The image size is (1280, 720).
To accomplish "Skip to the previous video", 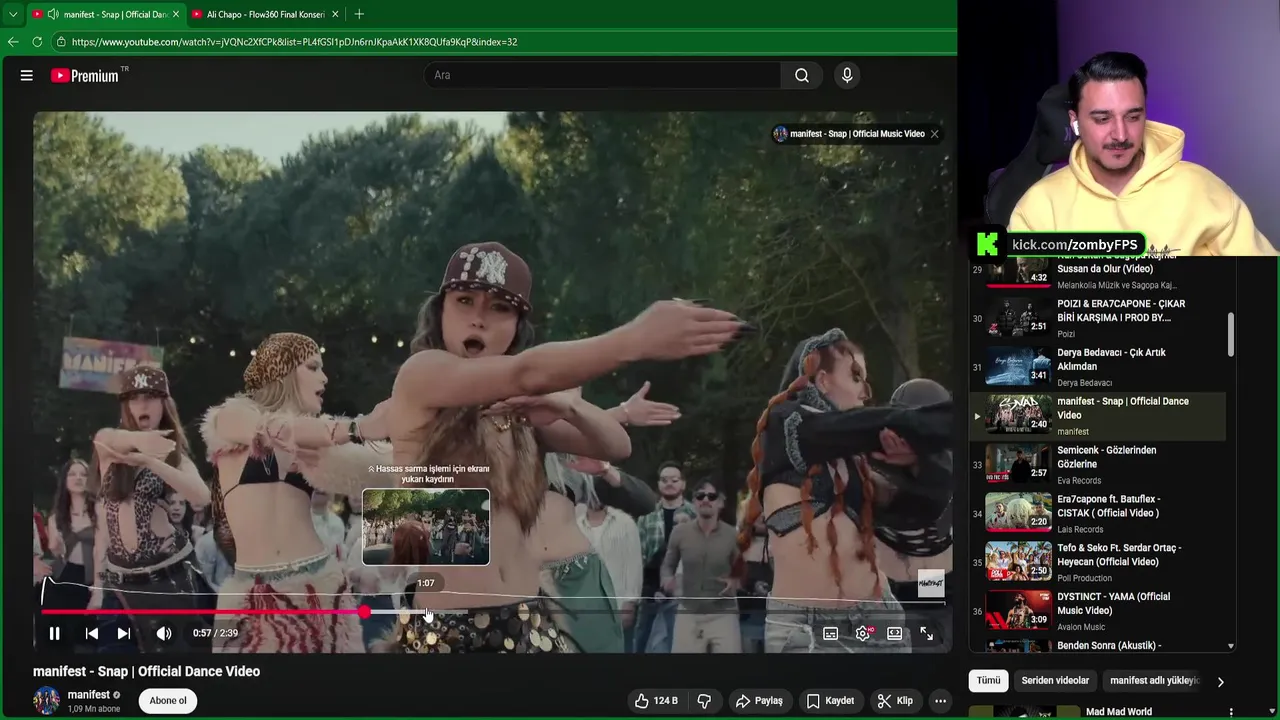I will coord(92,633).
